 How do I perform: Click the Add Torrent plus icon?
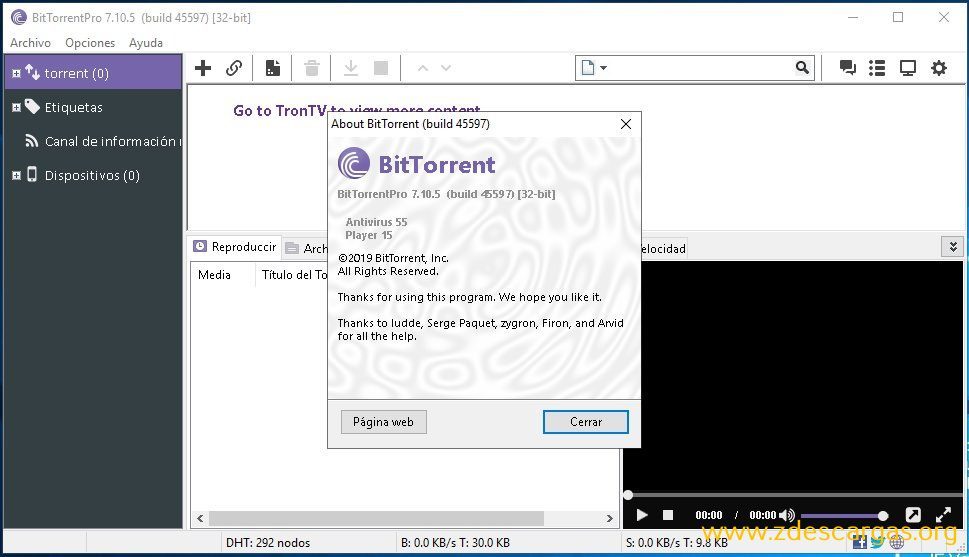[x=203, y=68]
